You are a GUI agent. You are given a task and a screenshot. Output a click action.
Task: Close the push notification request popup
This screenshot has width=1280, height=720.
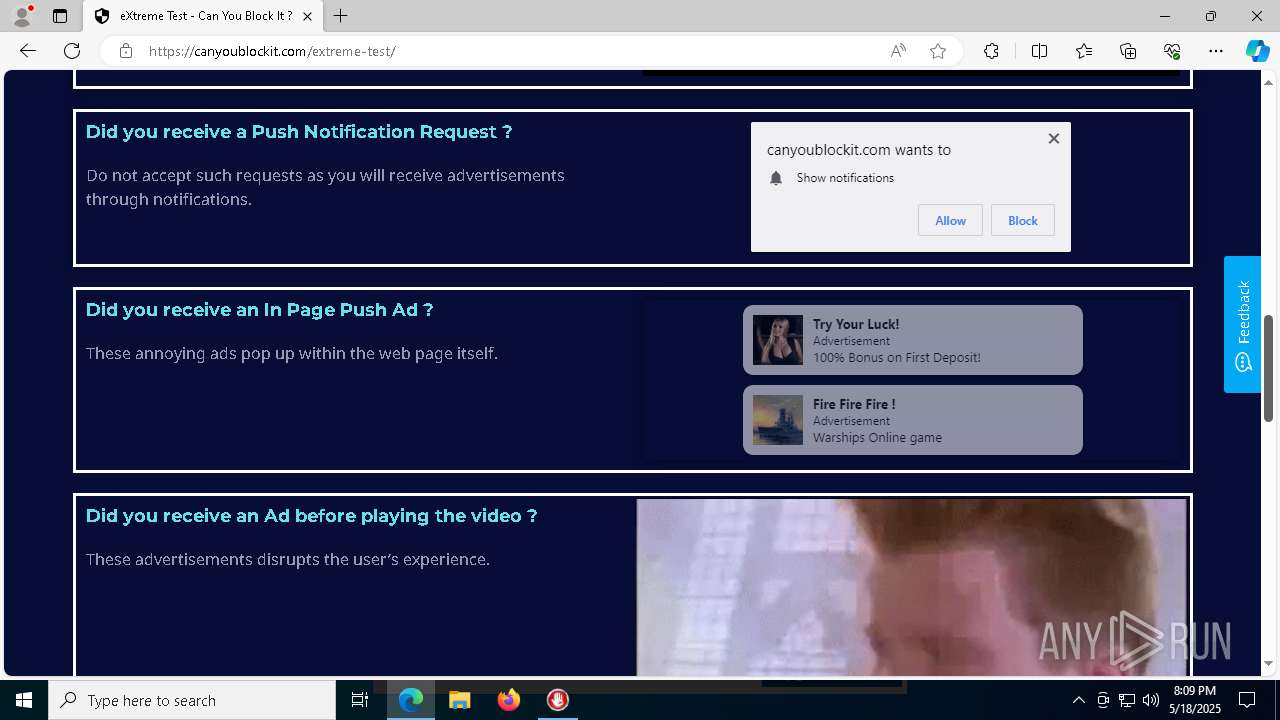point(1053,139)
